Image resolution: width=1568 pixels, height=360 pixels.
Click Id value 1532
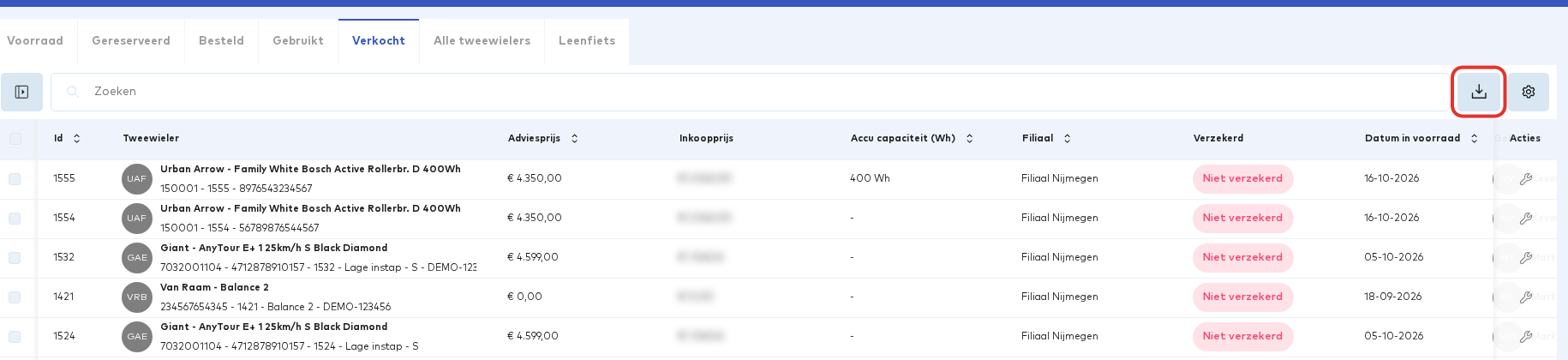tap(64, 257)
